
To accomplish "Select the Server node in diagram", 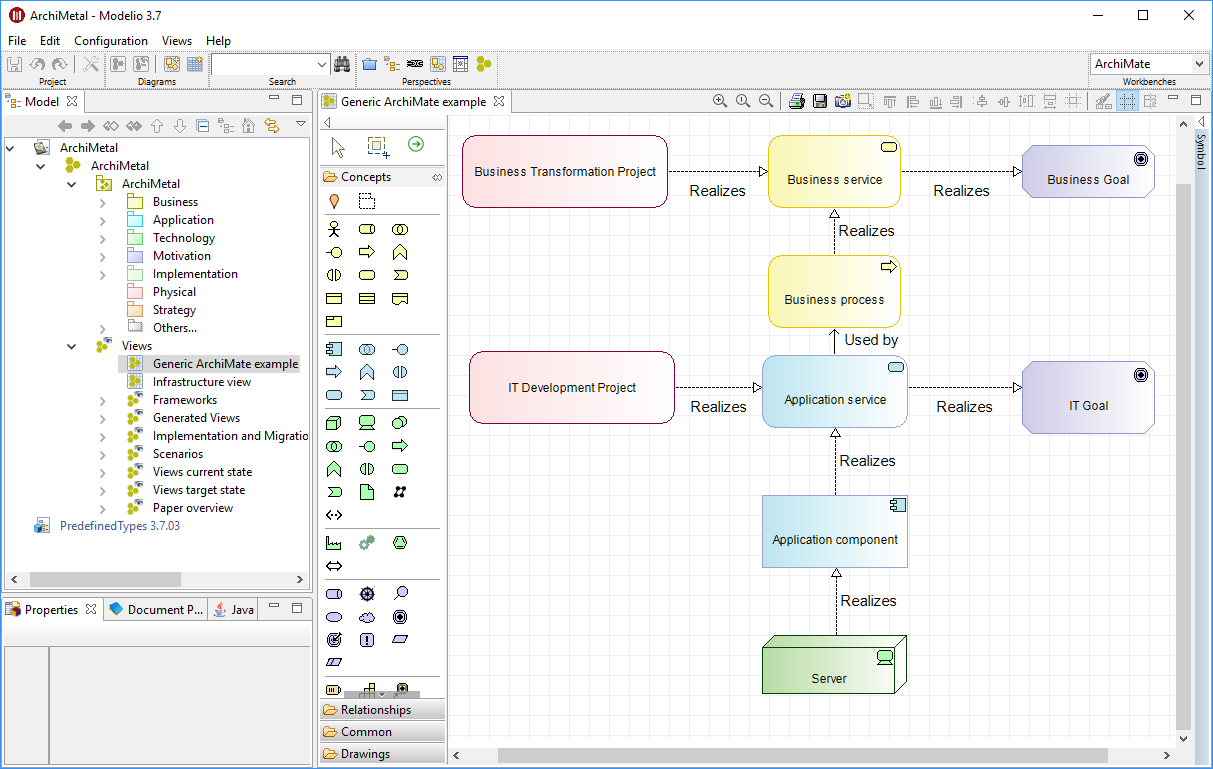I will [834, 664].
